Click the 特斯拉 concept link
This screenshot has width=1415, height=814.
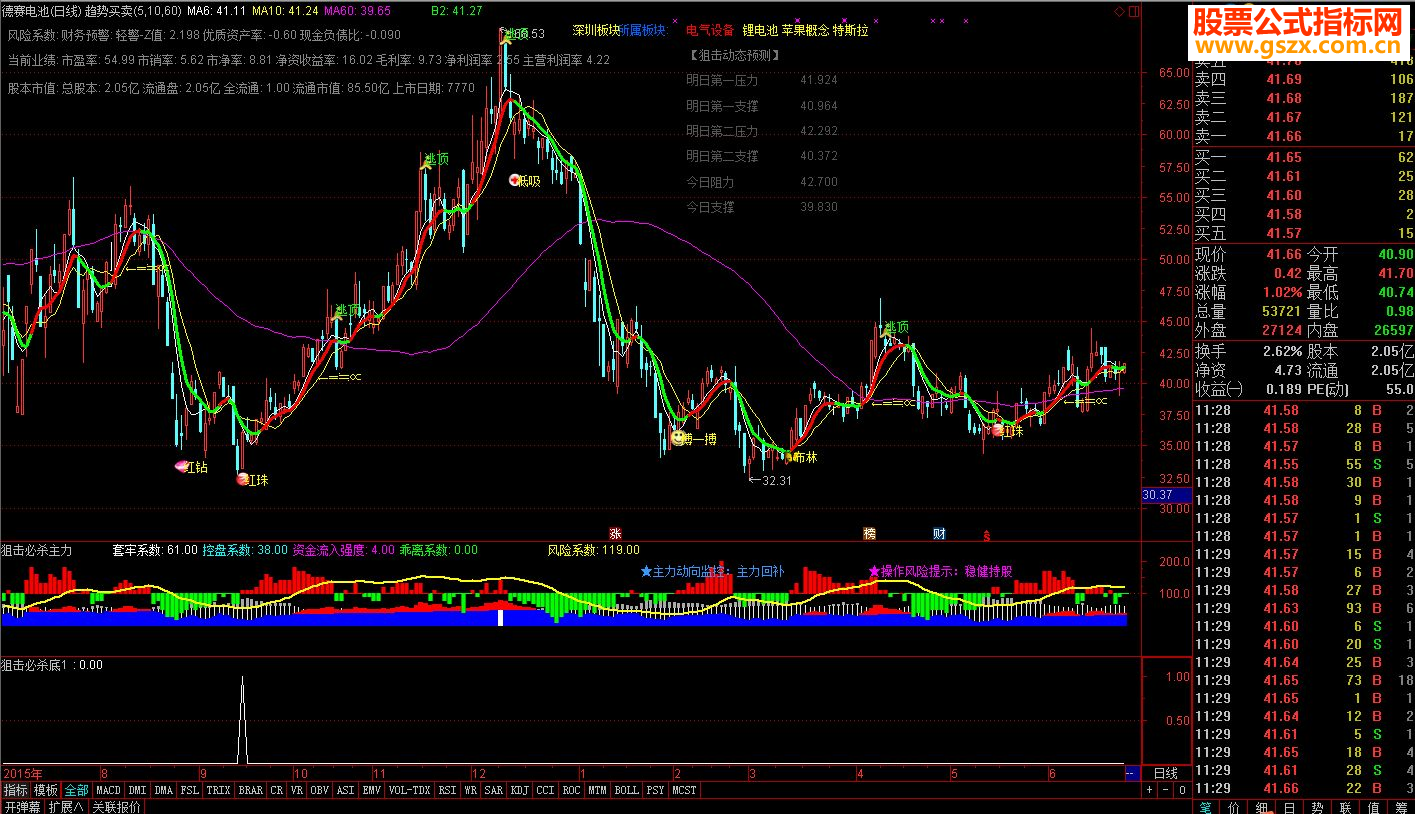pyautogui.click(x=851, y=30)
